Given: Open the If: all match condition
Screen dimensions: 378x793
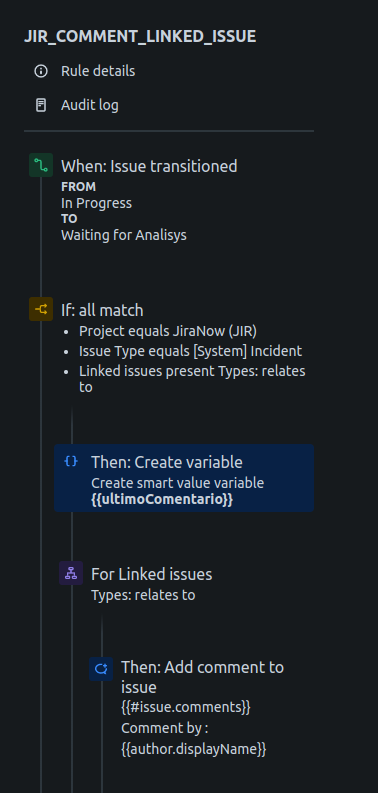Looking at the screenshot, I should 102,310.
